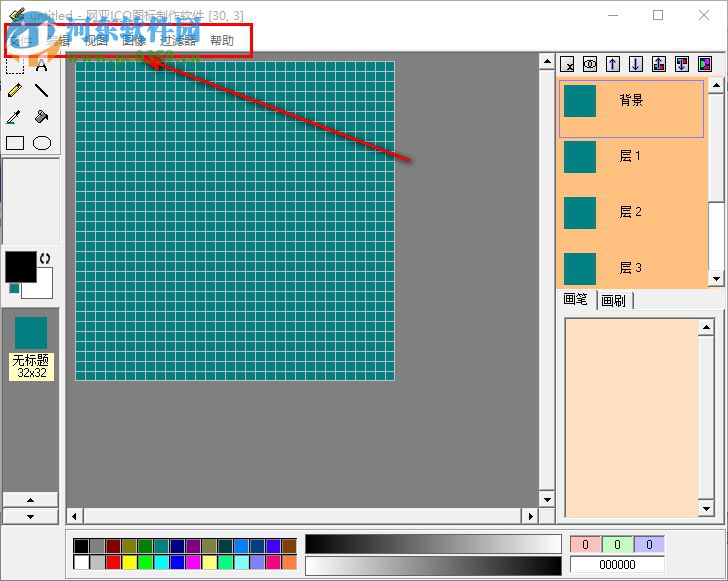This screenshot has width=728, height=581.
Task: Pick the red palette swatch
Action: click(113, 562)
